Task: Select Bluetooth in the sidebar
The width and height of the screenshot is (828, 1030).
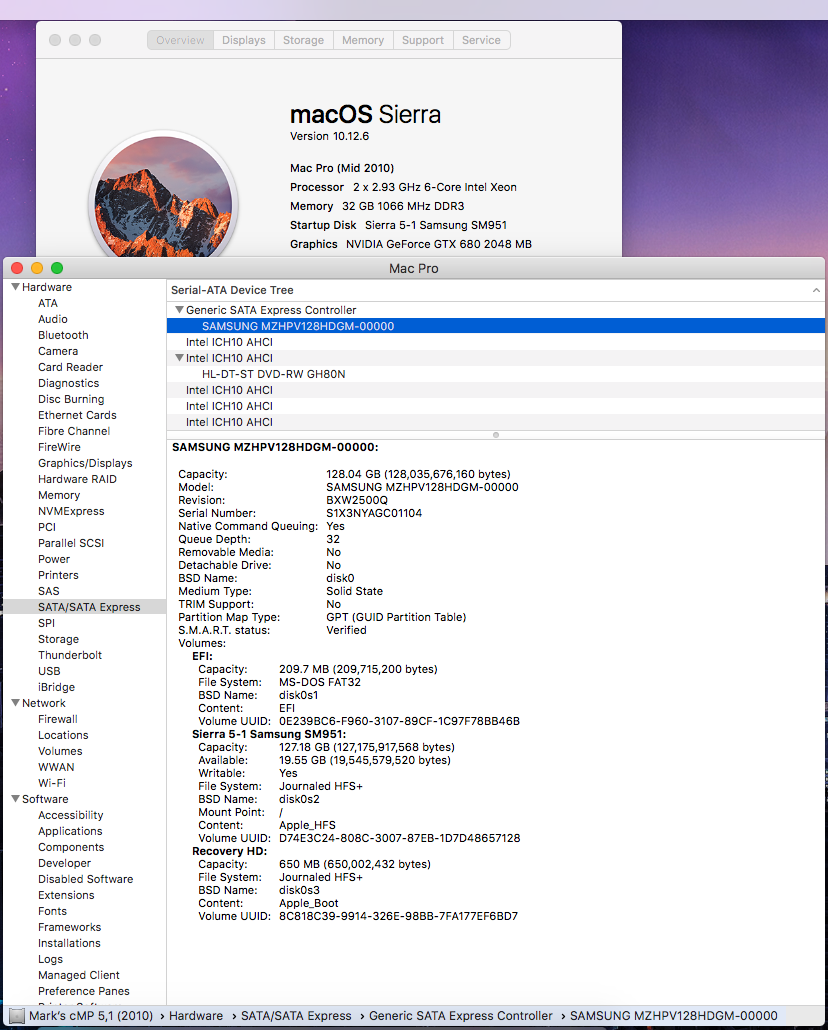Action: click(x=63, y=335)
